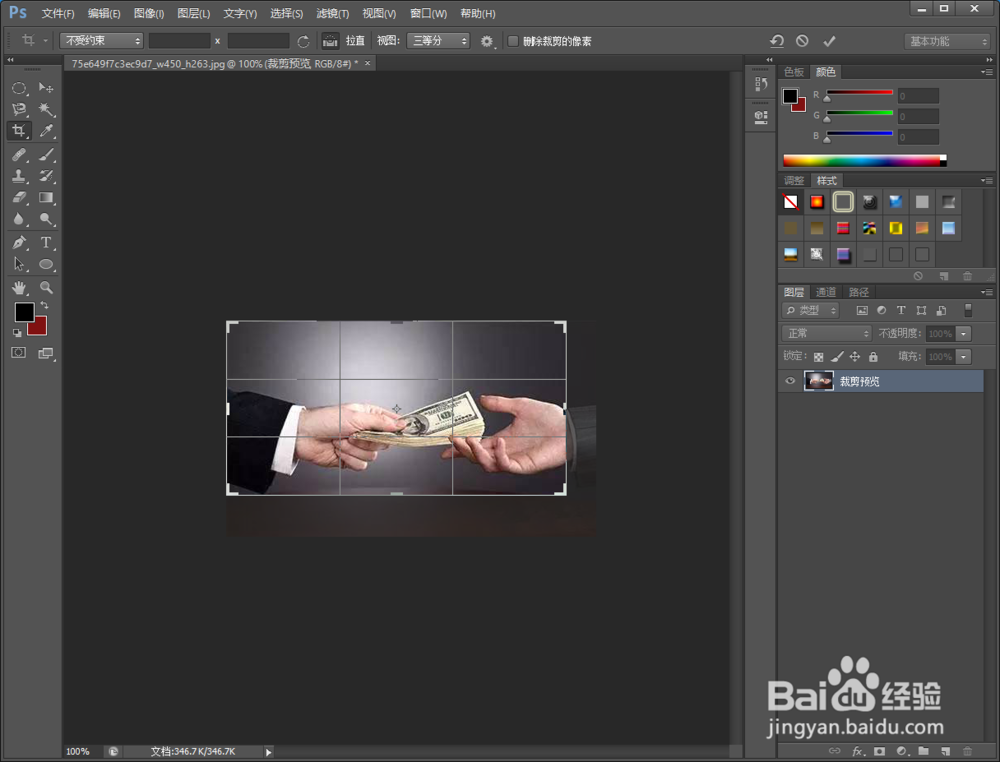
Task: Open the layer filter 类型 dropdown
Action: (810, 311)
